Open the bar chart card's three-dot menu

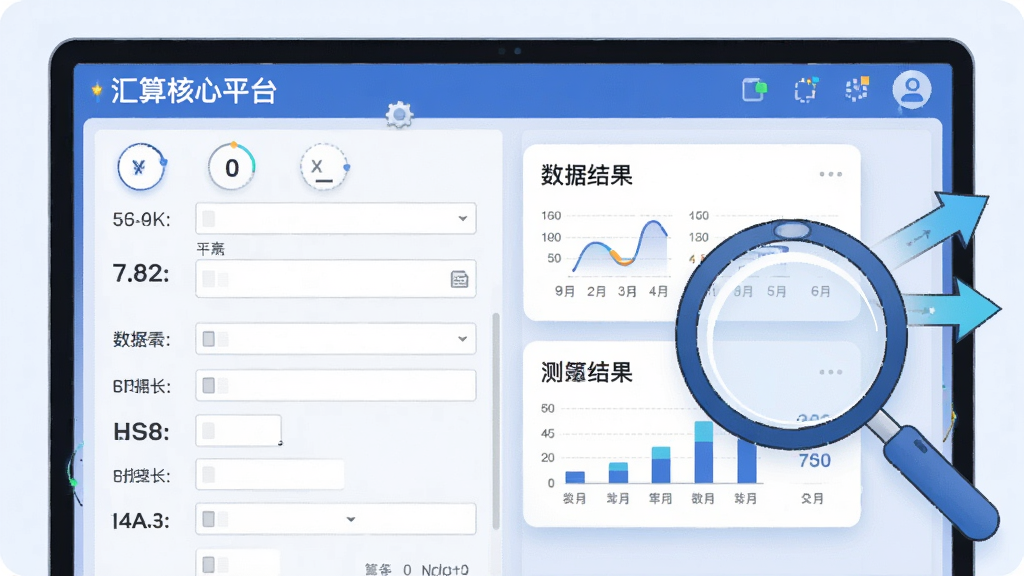(x=831, y=372)
